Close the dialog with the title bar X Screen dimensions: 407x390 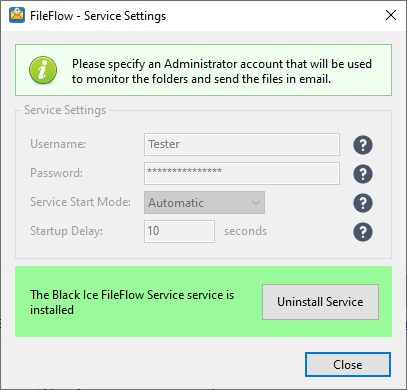pyautogui.click(x=391, y=15)
